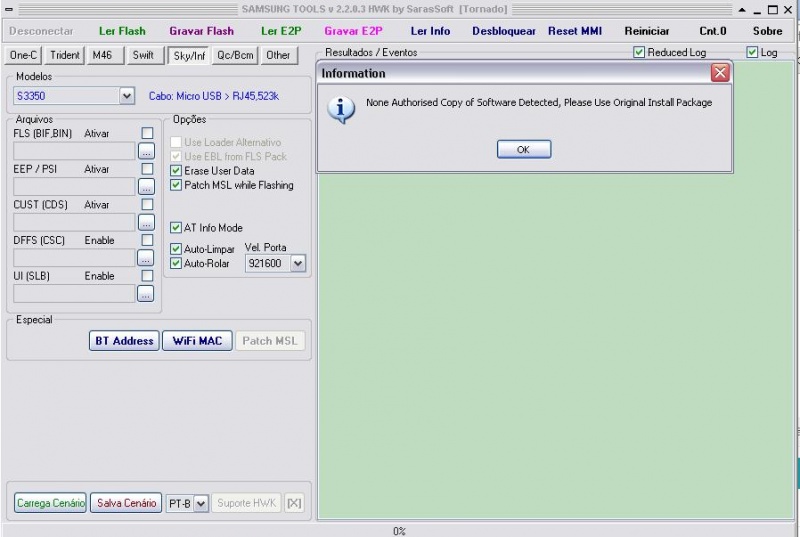
Task: Select the Swift tab
Action: [x=145, y=55]
